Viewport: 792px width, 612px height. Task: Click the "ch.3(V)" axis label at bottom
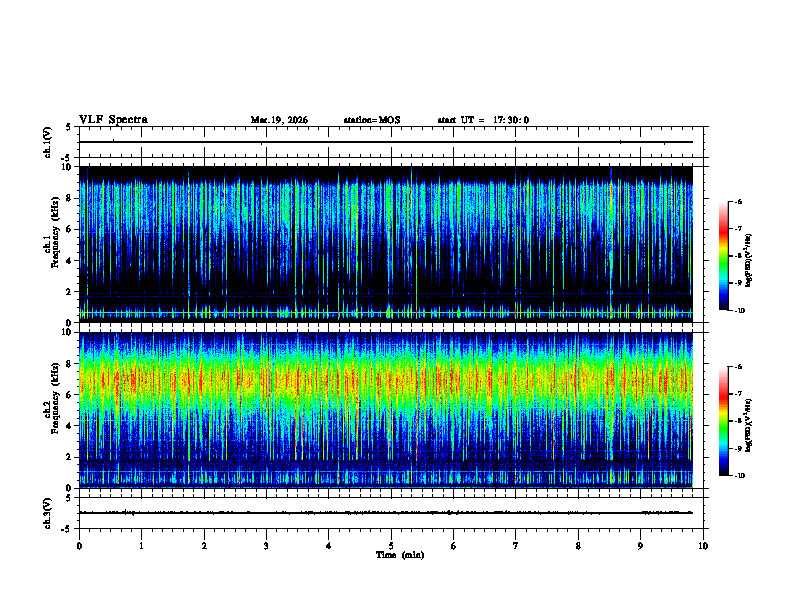click(48, 513)
